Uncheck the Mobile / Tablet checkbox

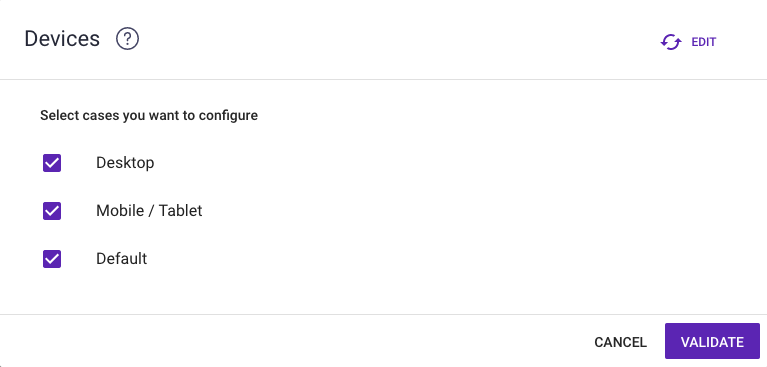pyautogui.click(x=52, y=211)
